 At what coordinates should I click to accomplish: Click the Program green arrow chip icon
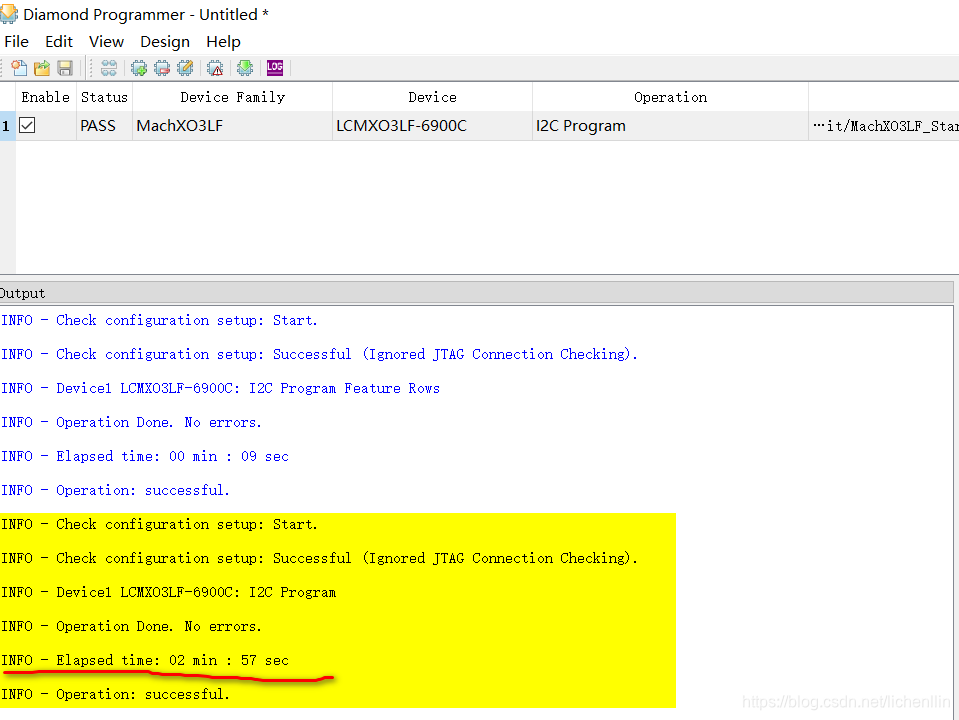click(x=245, y=68)
